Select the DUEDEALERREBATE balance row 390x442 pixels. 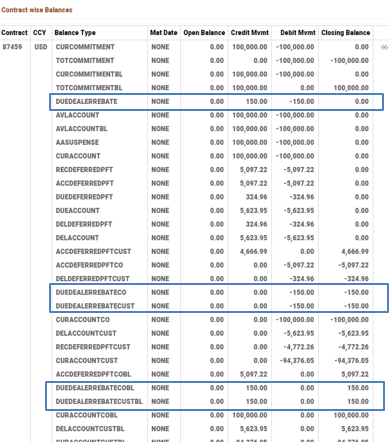click(x=217, y=102)
